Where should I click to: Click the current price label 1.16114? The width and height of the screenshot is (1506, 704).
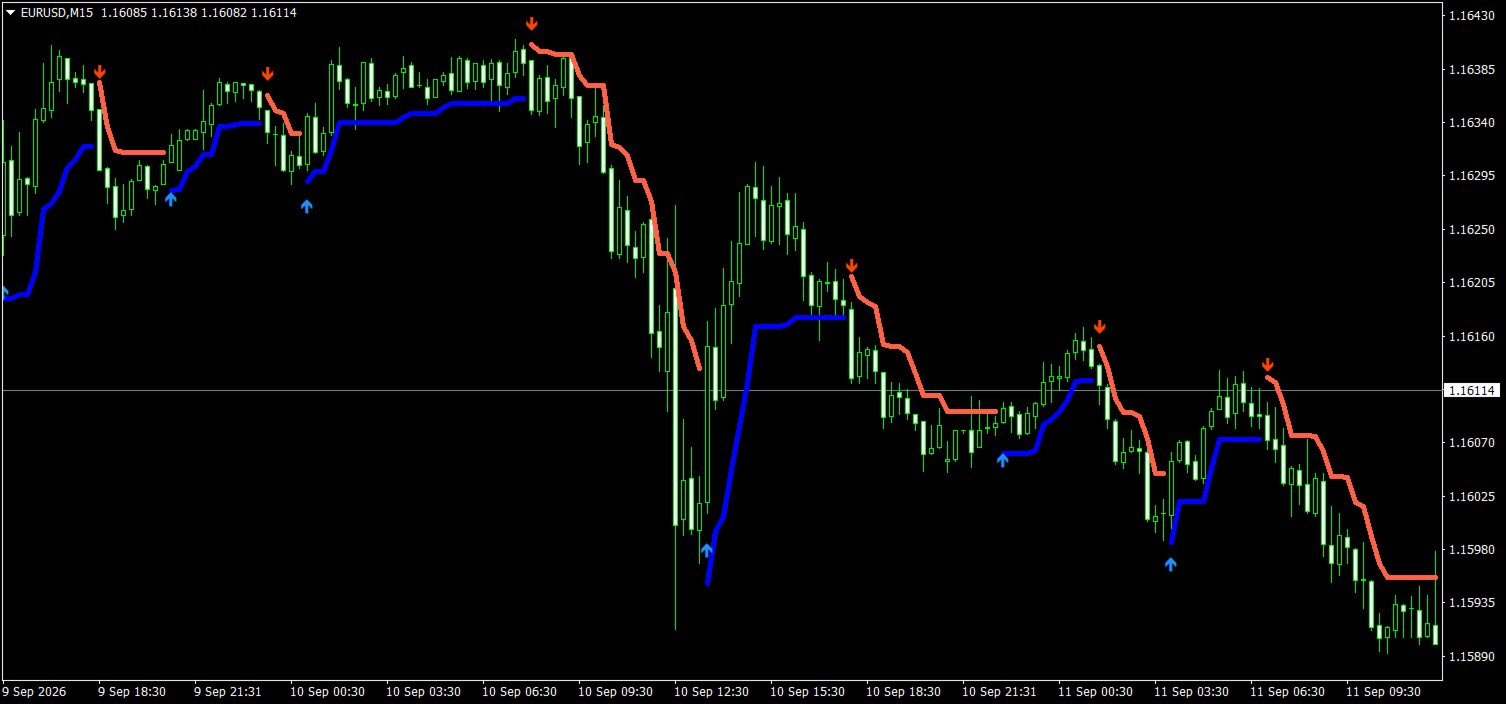pyautogui.click(x=1470, y=390)
